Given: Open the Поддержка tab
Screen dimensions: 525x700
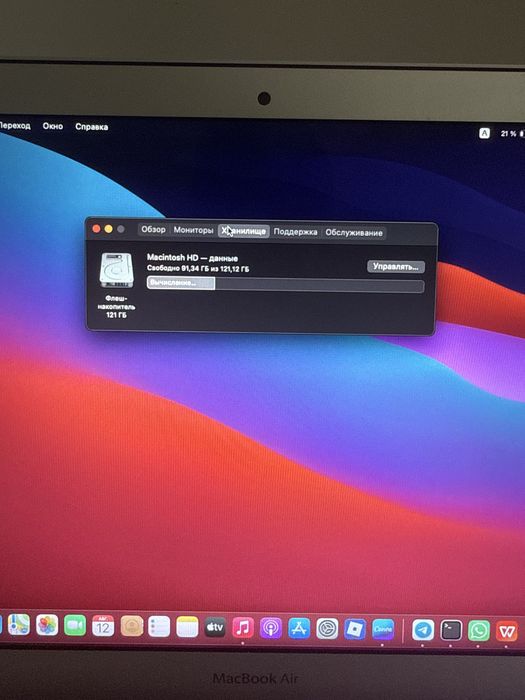Looking at the screenshot, I should (296, 232).
